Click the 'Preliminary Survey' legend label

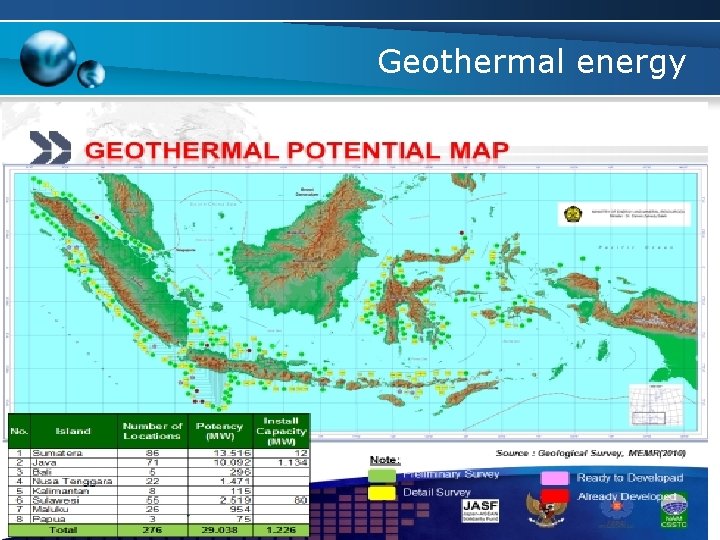451,474
